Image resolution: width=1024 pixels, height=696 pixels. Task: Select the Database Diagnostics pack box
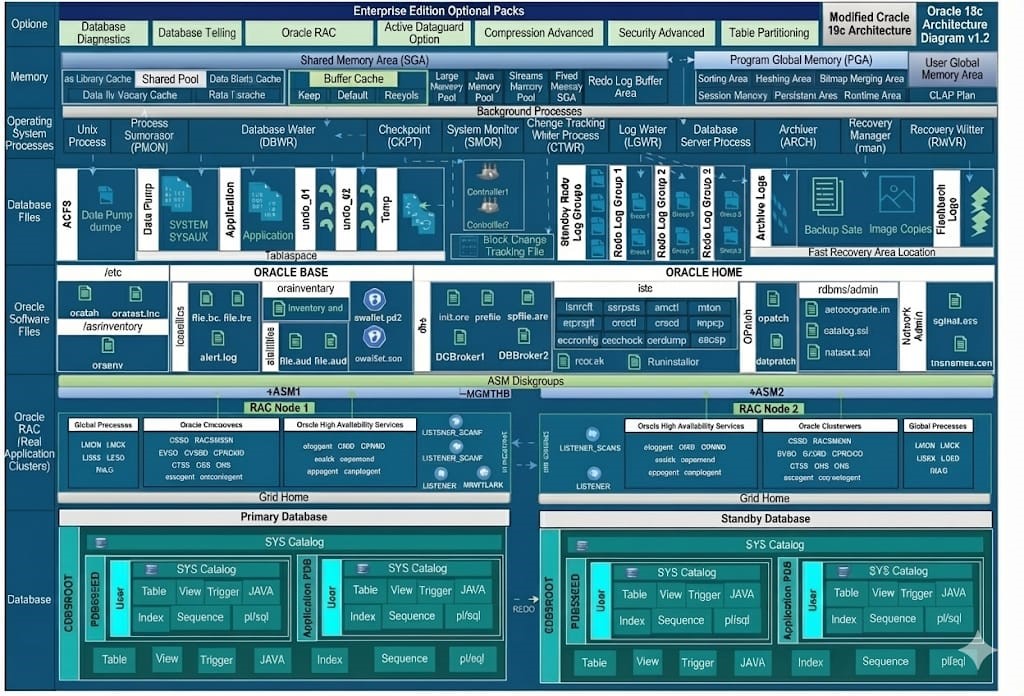(x=105, y=33)
